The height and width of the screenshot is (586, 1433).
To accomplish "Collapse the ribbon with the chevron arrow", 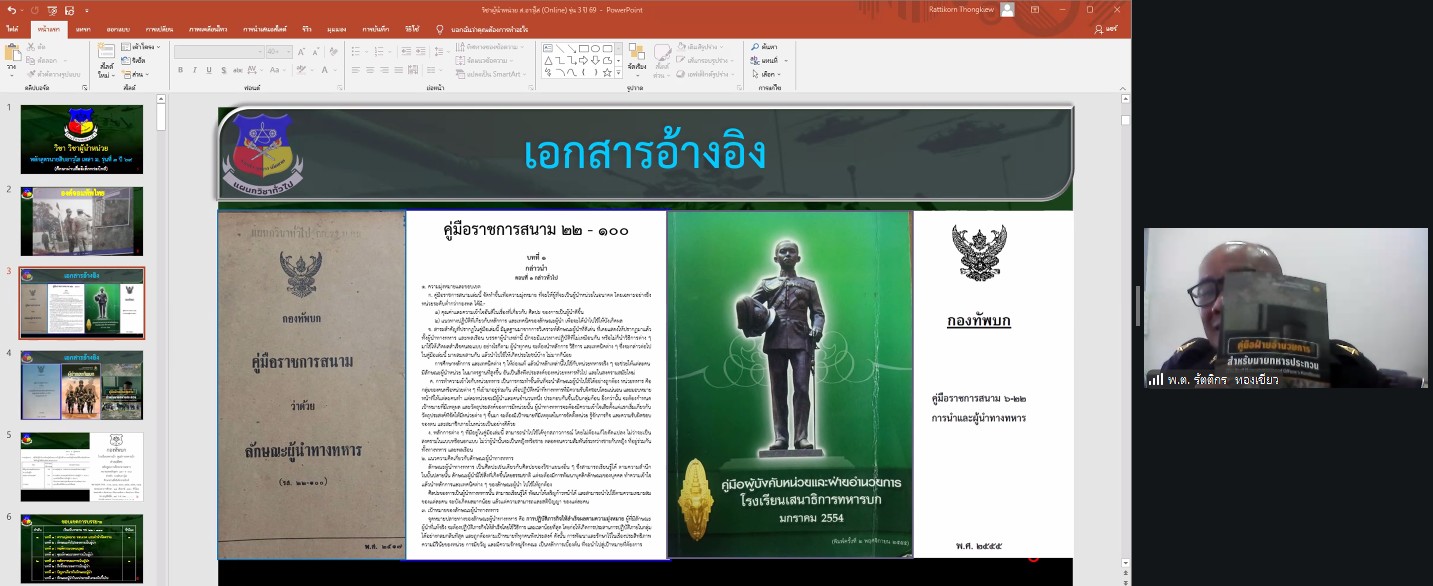I will (1123, 89).
